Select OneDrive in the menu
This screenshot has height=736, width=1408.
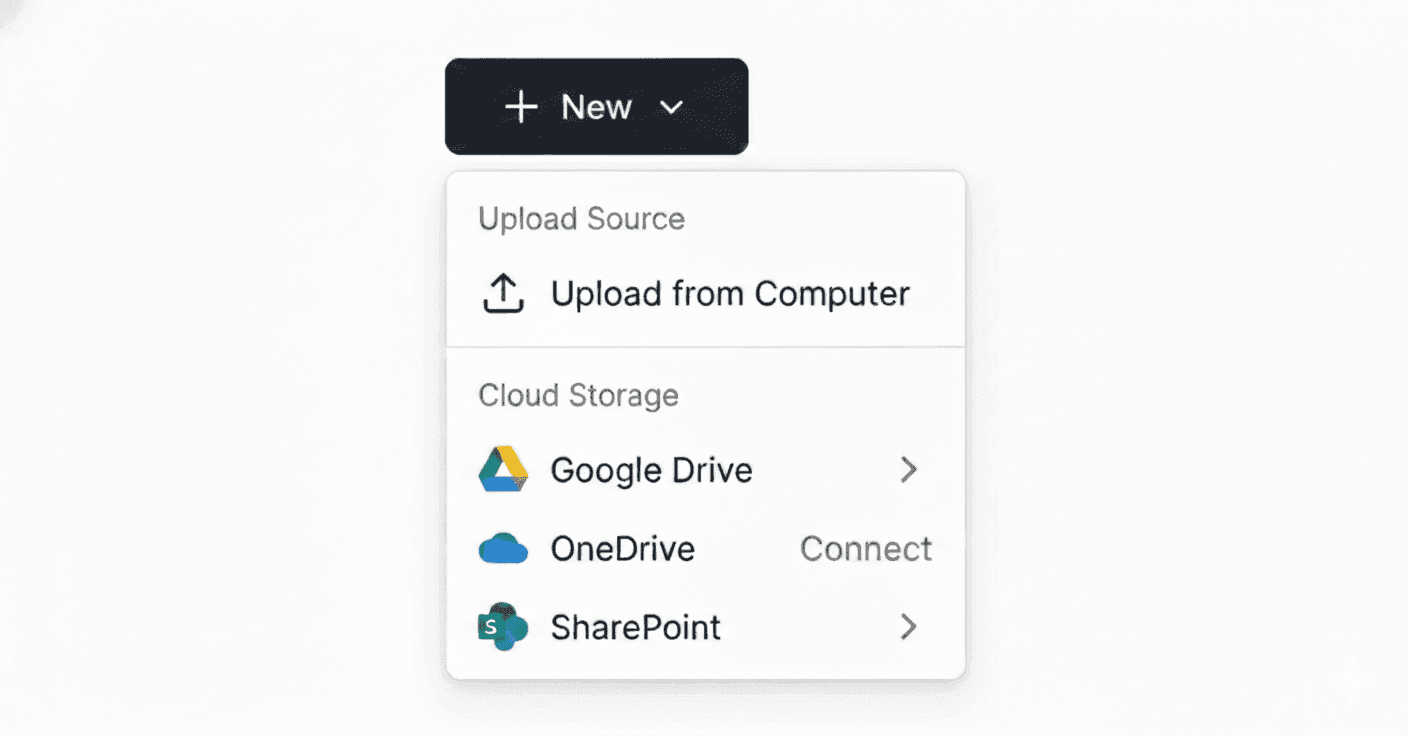pyautogui.click(x=622, y=548)
